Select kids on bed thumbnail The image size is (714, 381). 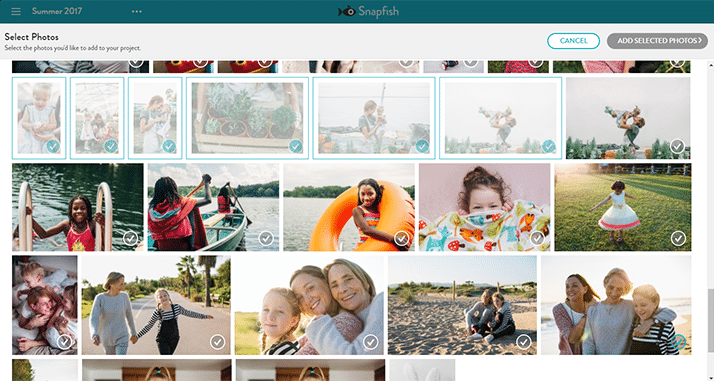click(45, 305)
